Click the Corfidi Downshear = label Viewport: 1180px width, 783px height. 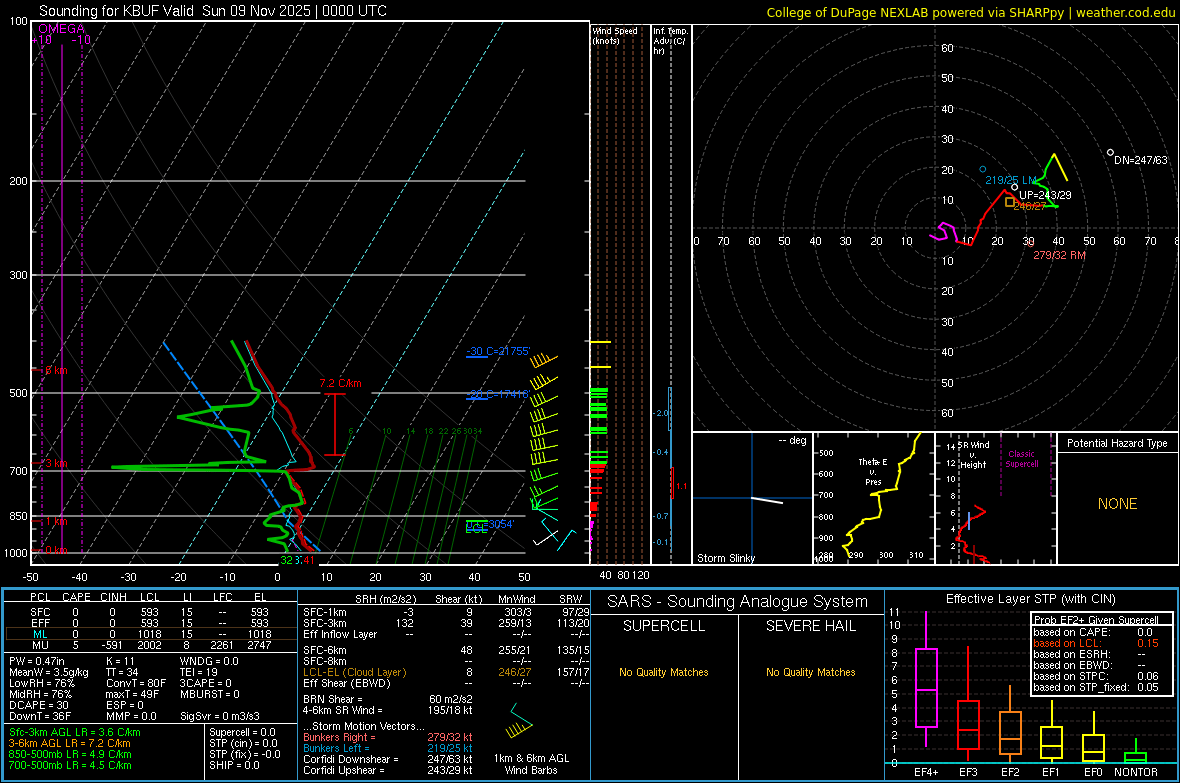[x=351, y=759]
